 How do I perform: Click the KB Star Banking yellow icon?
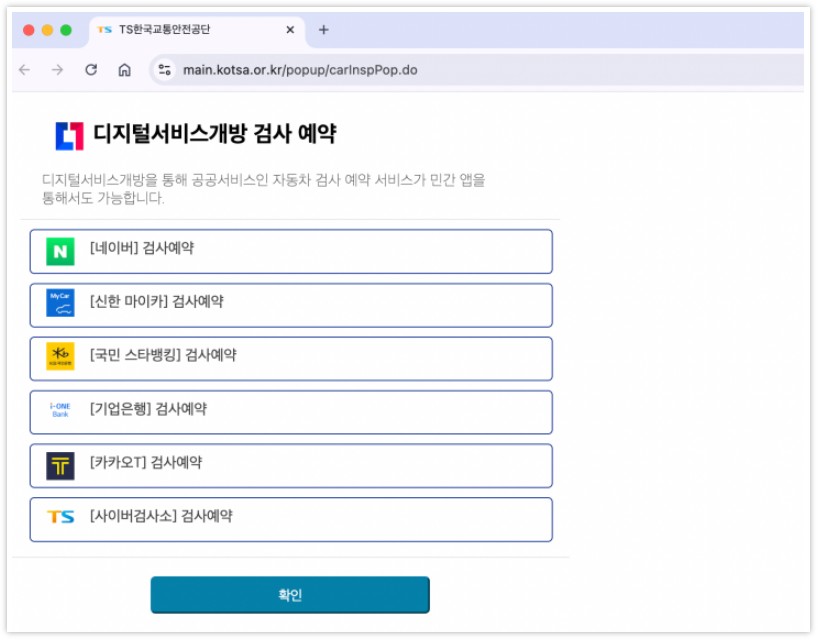60,356
